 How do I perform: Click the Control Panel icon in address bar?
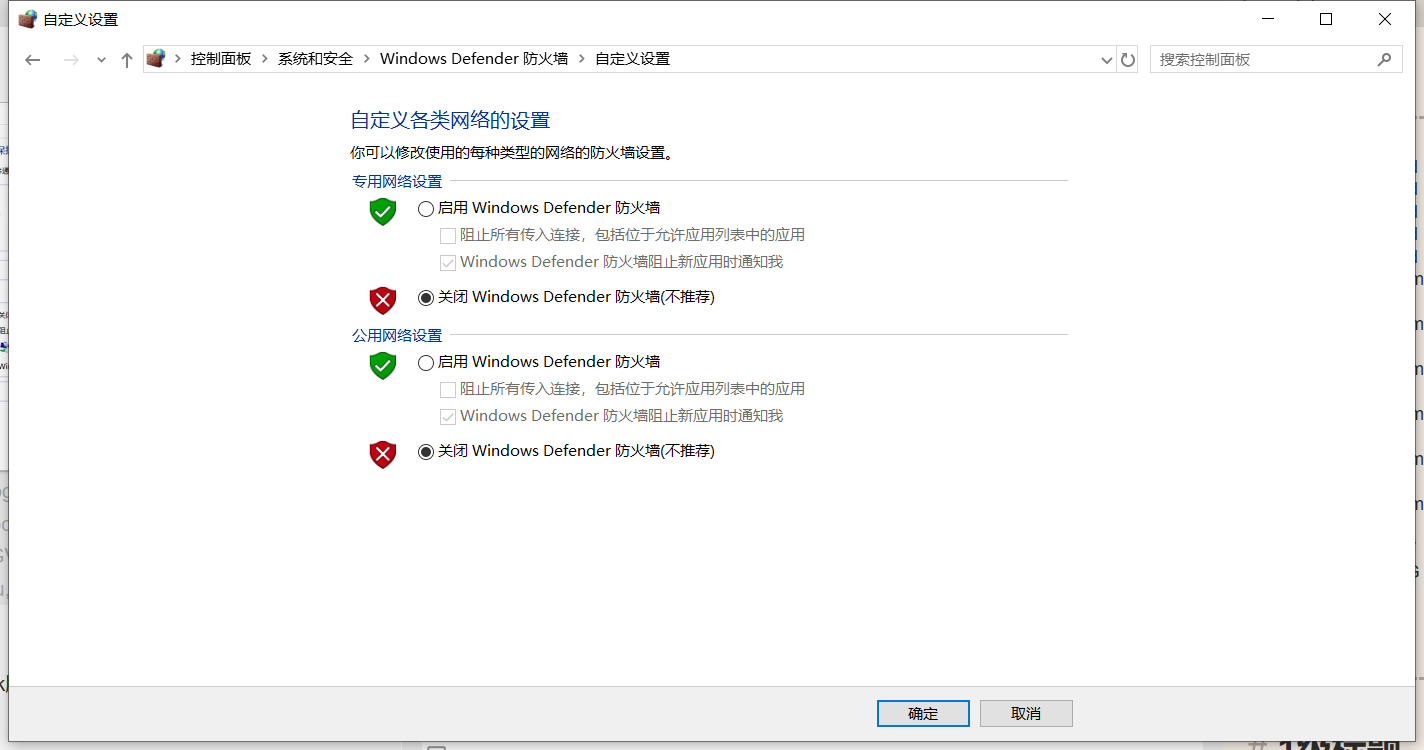click(x=155, y=59)
